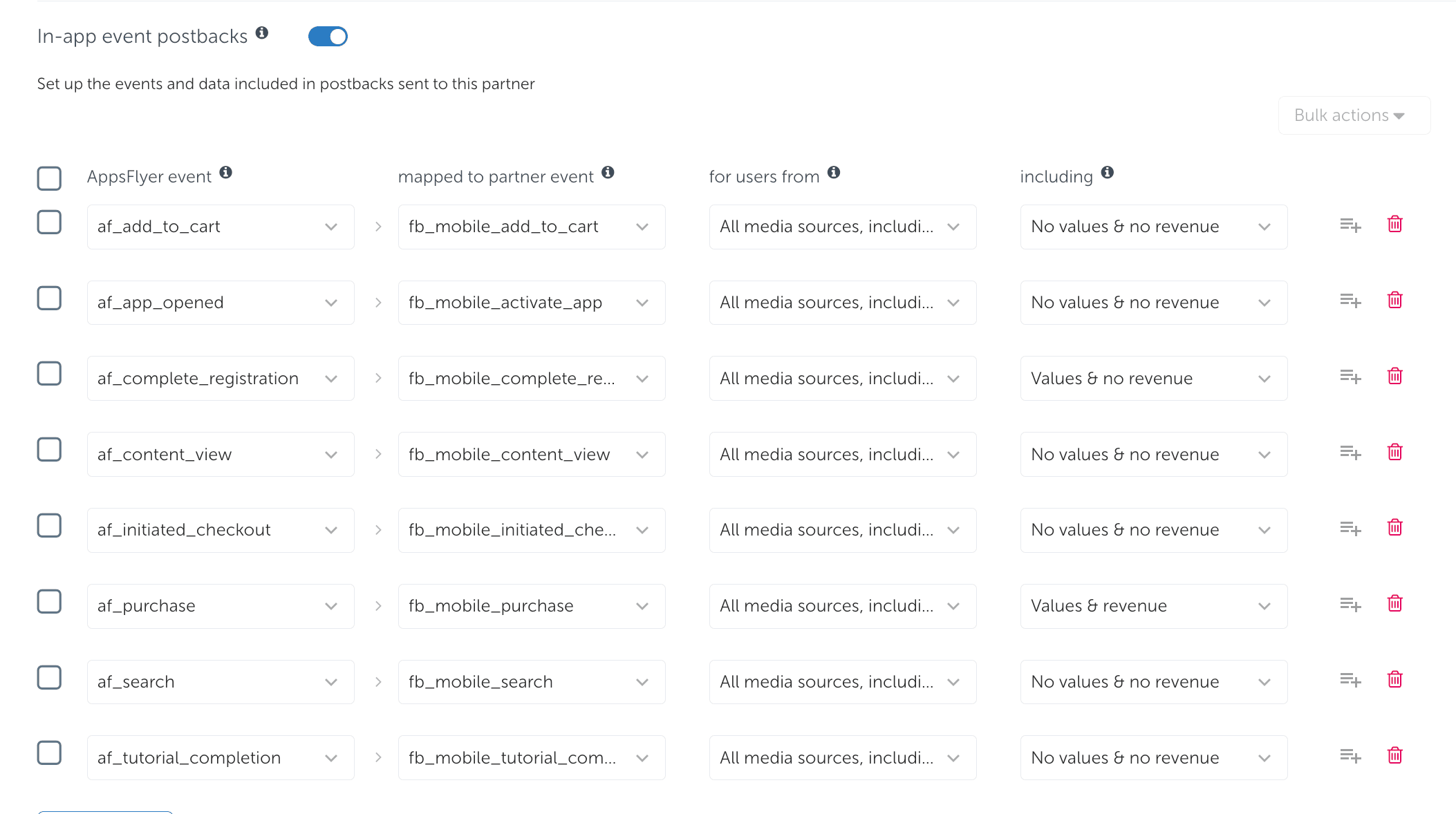Click info icon beside In-app event postbacks
The height and width of the screenshot is (814, 1456).
262,32
